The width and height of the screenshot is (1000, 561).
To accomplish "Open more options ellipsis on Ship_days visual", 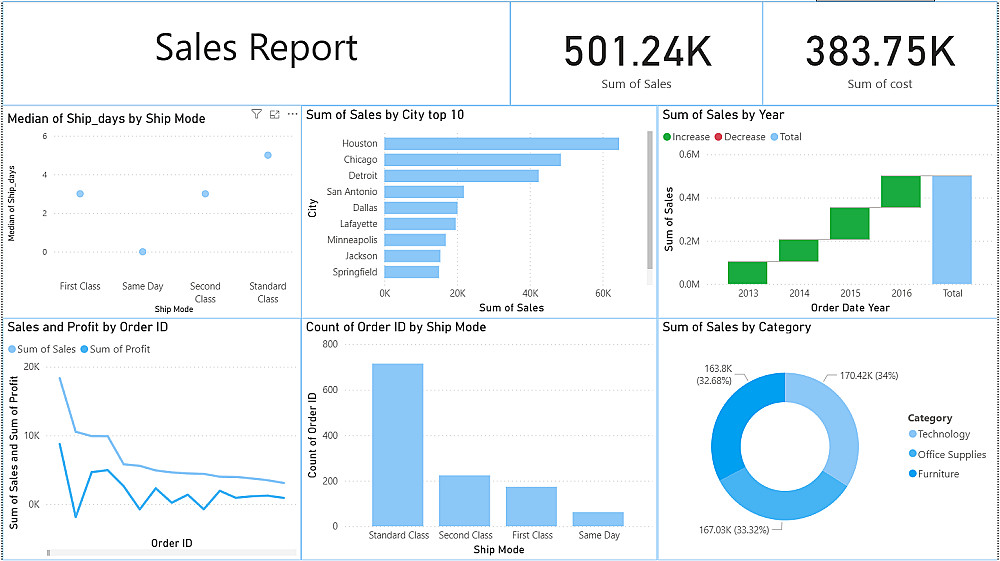I will 293,114.
